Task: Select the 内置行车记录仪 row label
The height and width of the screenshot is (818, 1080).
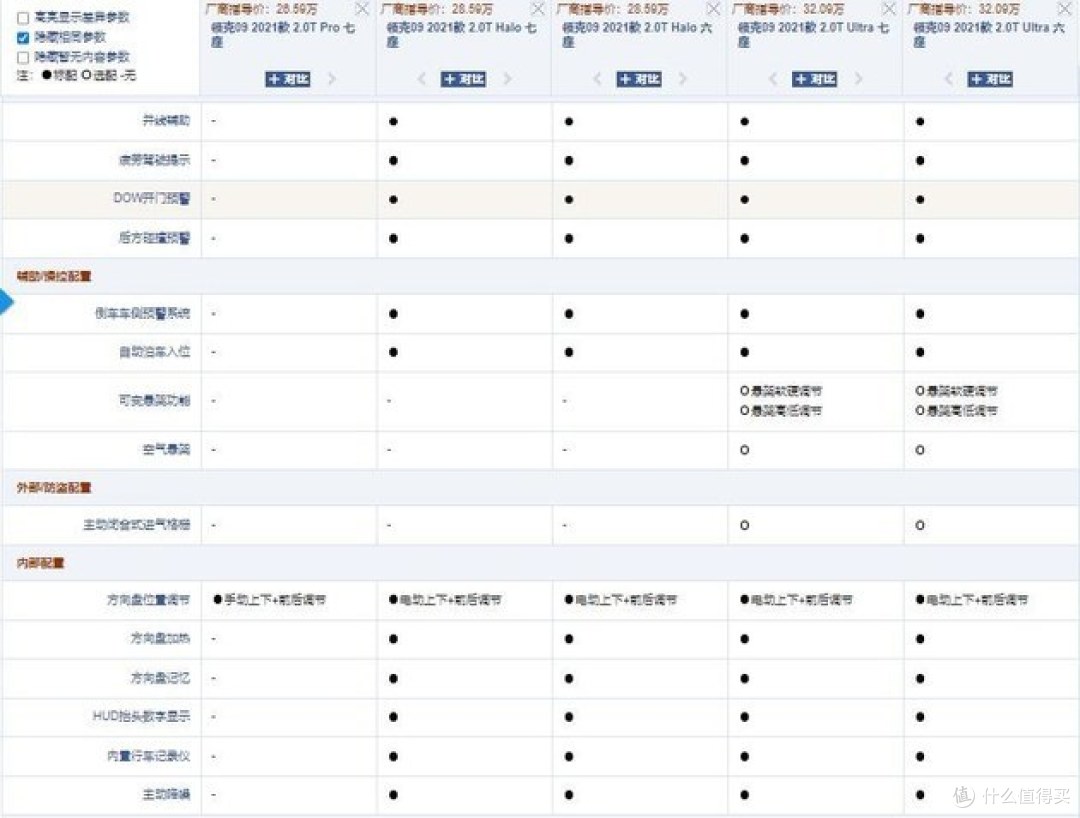Action: (148, 755)
